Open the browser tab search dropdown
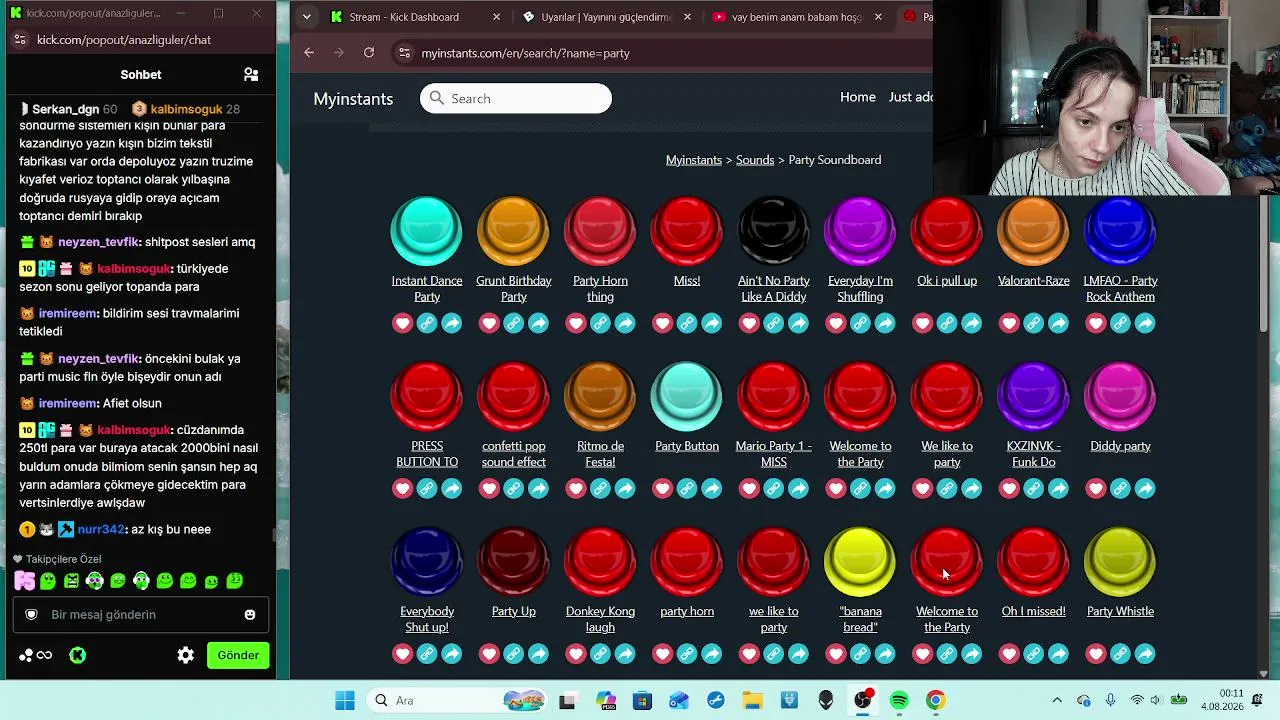 tap(306, 17)
